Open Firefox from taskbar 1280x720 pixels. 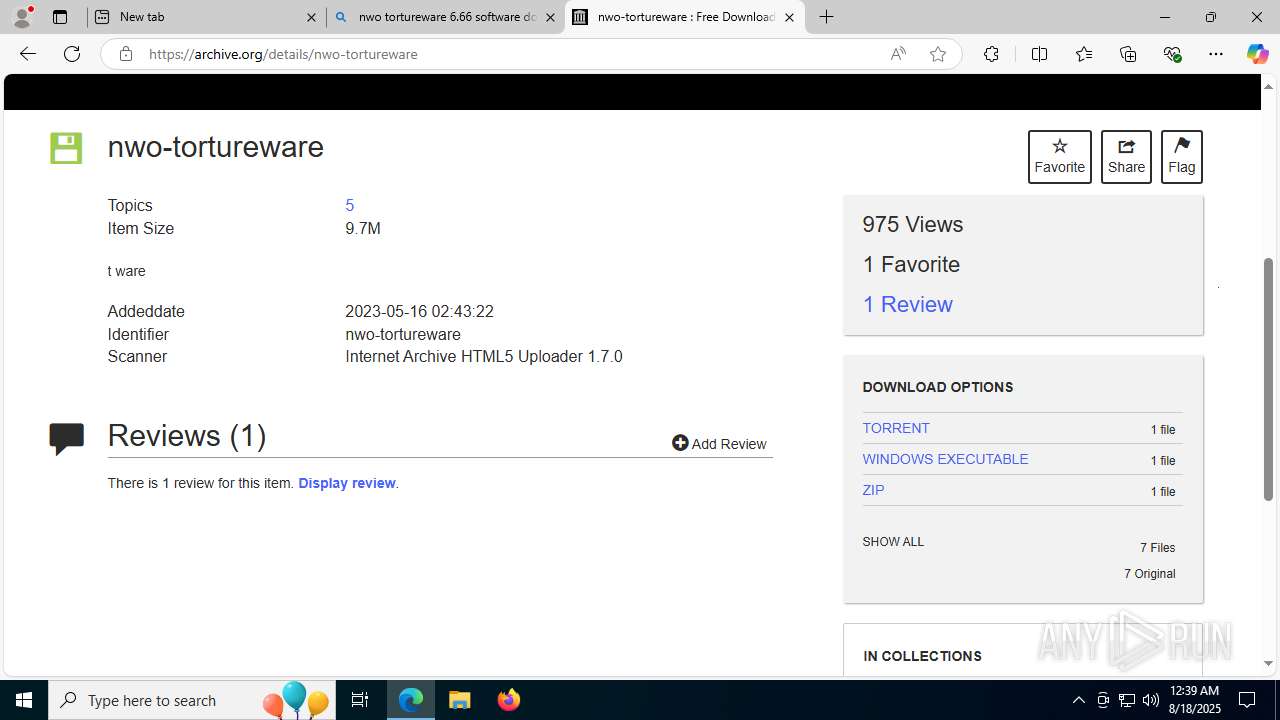tap(509, 700)
